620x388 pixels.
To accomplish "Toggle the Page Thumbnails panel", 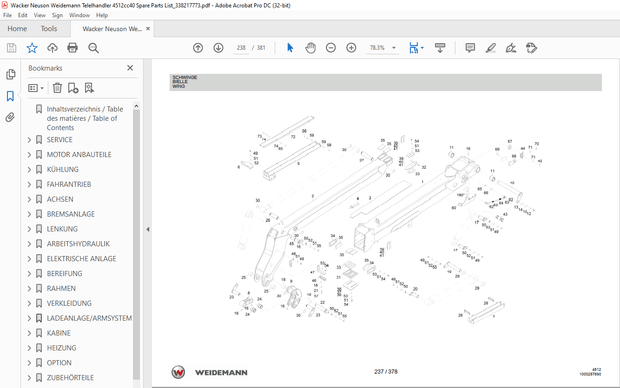I will (x=11, y=74).
